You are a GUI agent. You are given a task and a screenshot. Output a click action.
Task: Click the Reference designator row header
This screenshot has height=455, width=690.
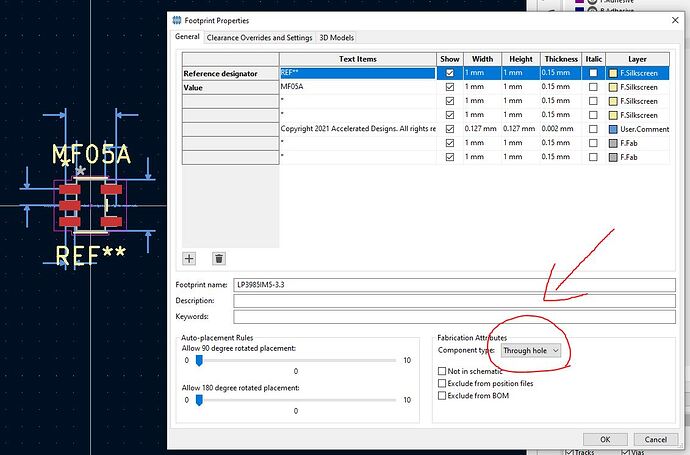click(231, 73)
